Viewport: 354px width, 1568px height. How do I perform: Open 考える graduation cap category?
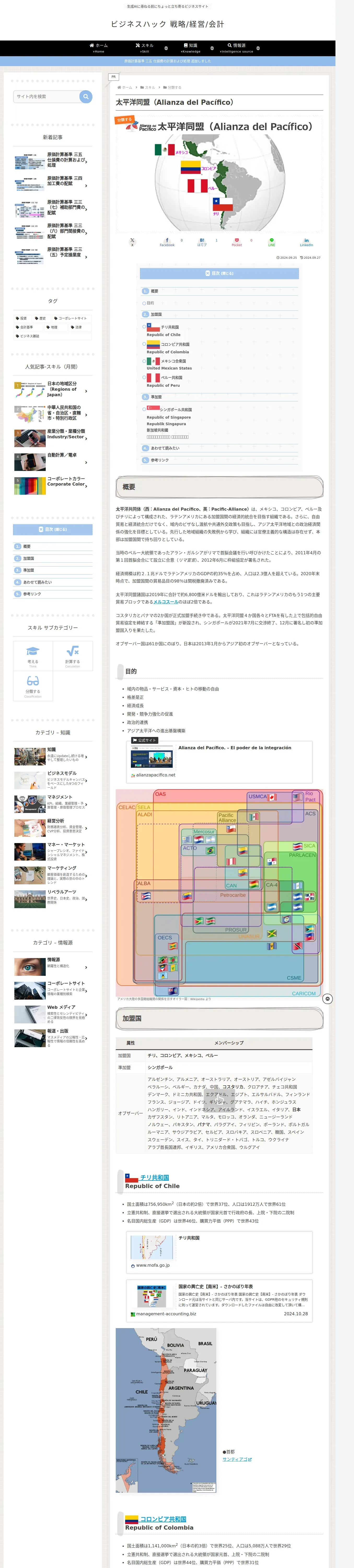[x=33, y=656]
